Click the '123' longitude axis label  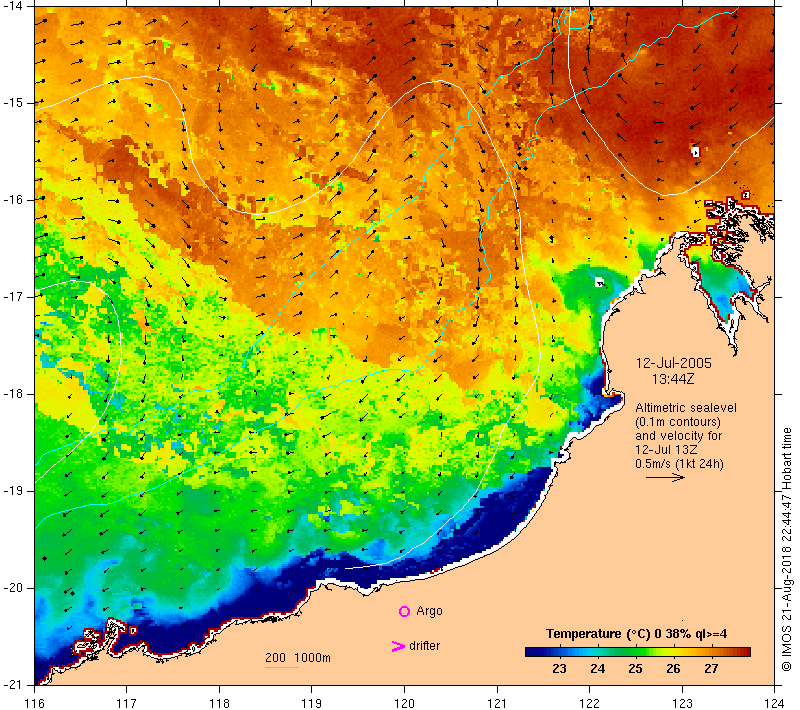(682, 703)
